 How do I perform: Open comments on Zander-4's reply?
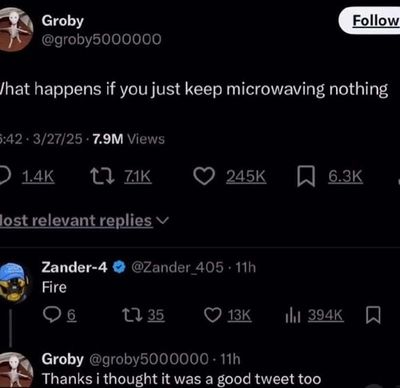point(52,315)
